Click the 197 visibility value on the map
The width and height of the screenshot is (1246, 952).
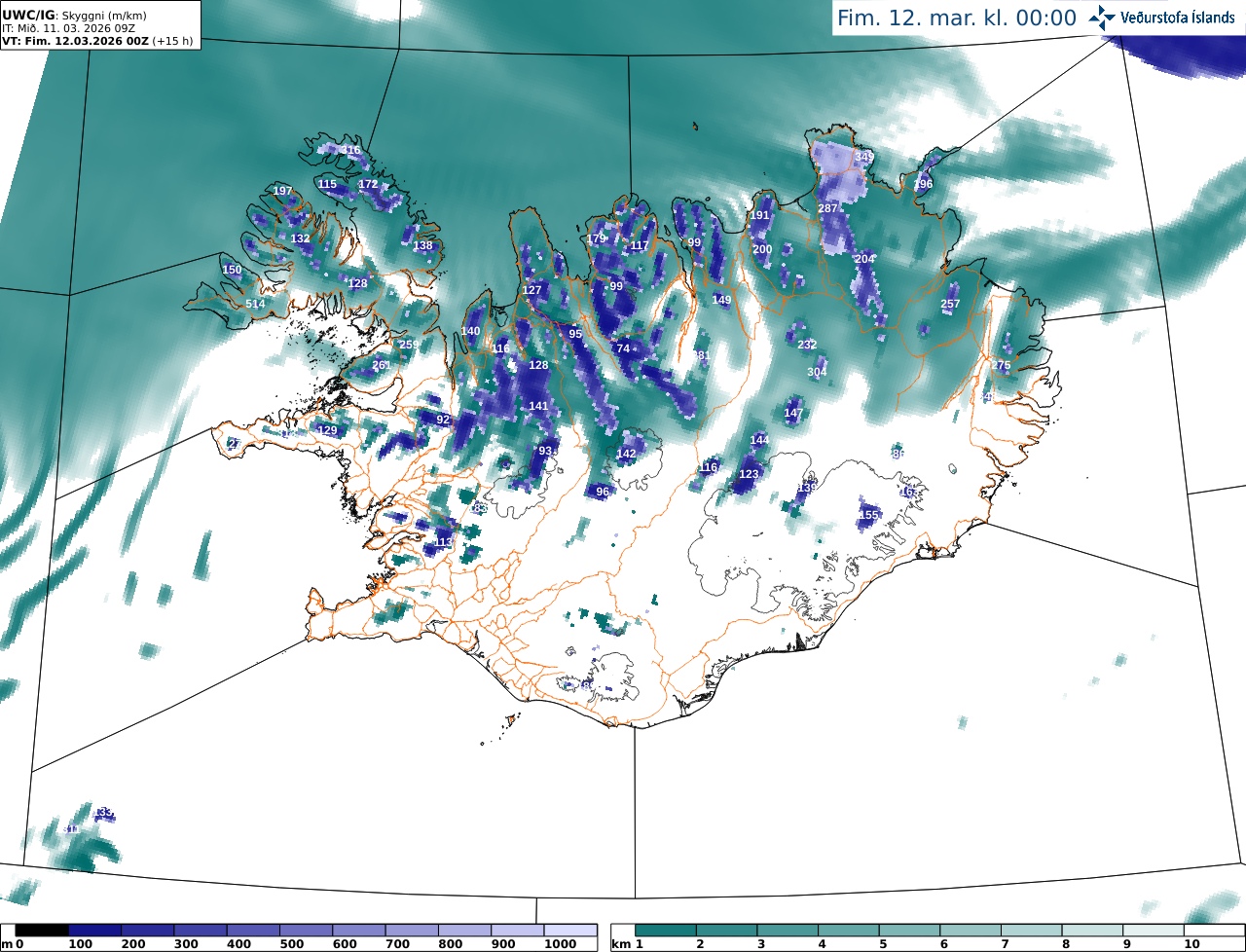(282, 191)
